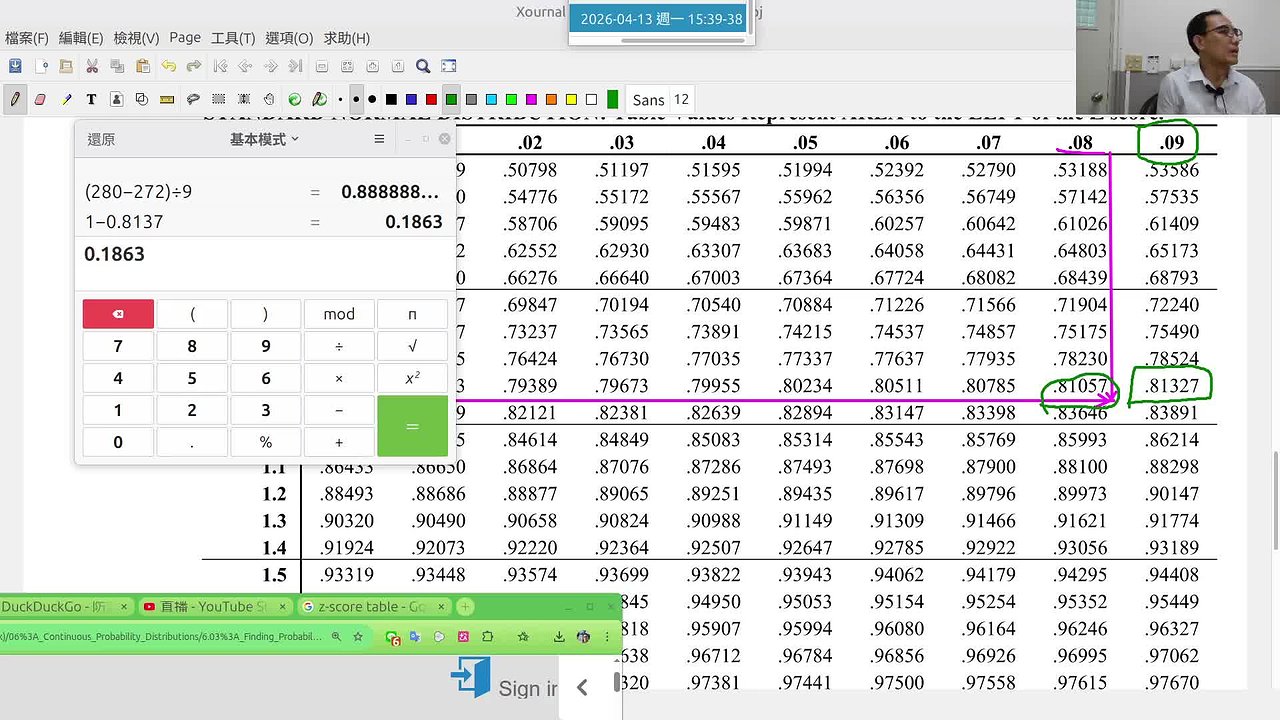
Task: Switch to z-score table browser tab
Action: [375, 606]
